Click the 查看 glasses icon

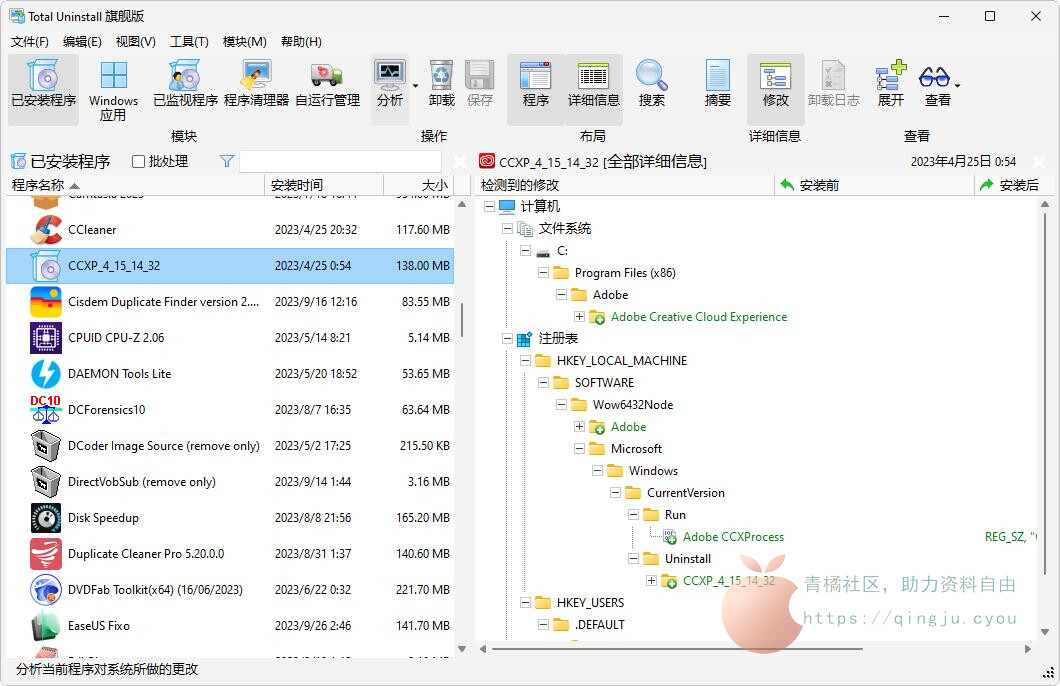click(935, 84)
